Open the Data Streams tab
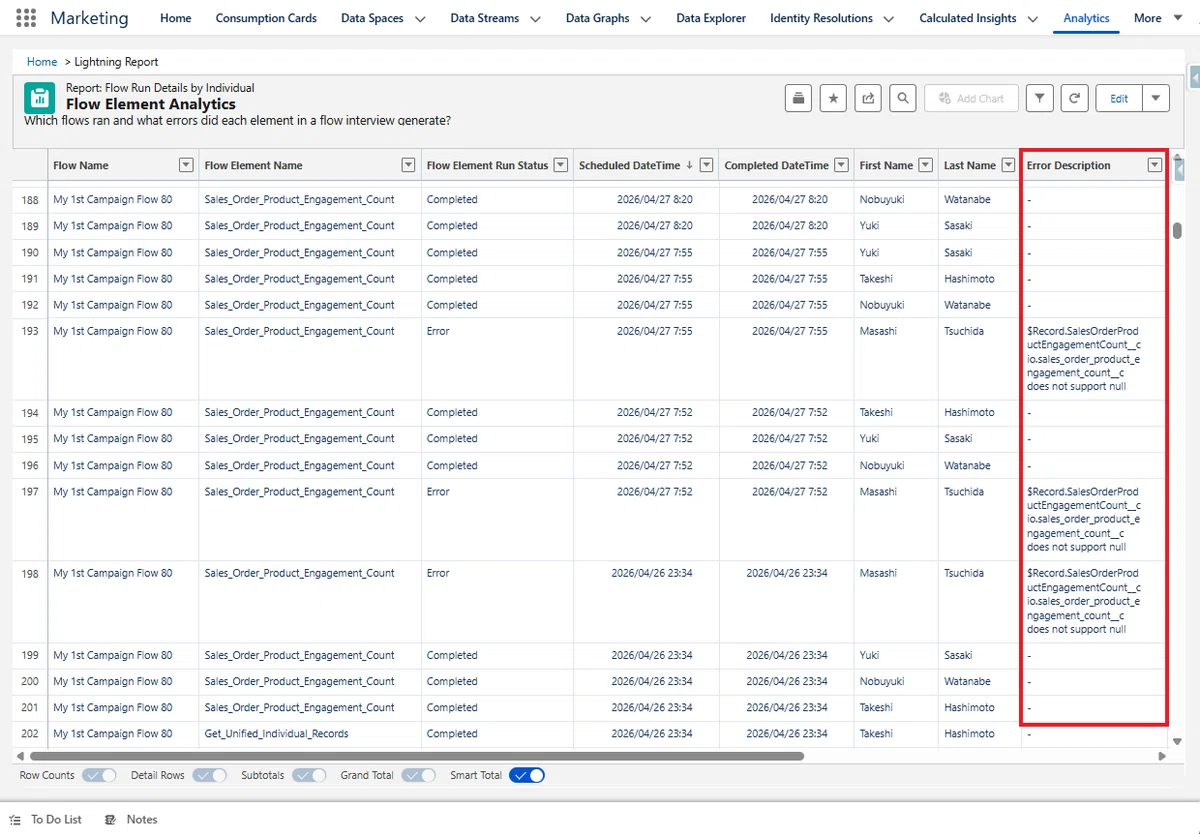The height and width of the screenshot is (834, 1200). pos(484,18)
